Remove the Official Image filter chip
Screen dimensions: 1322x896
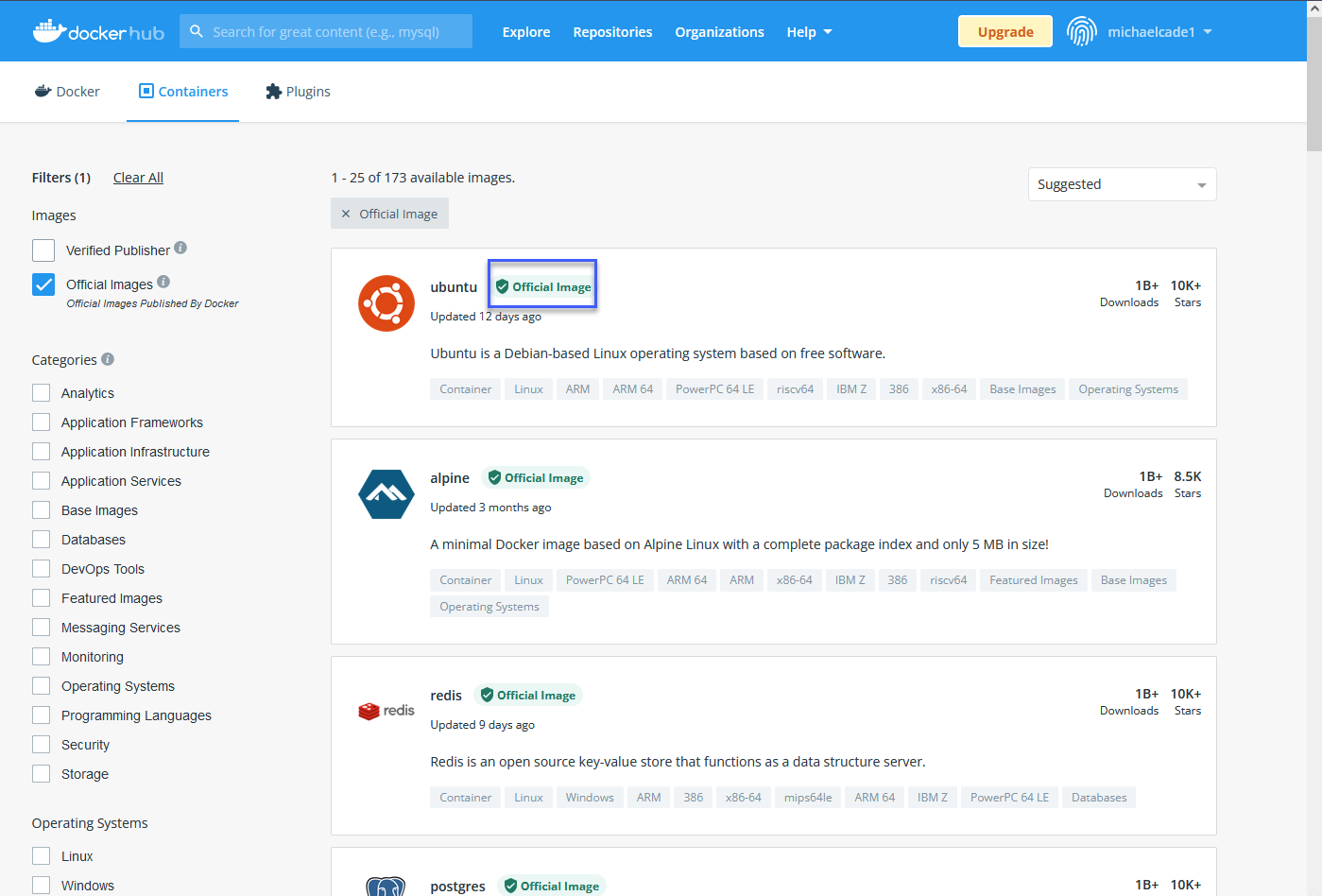pos(345,214)
